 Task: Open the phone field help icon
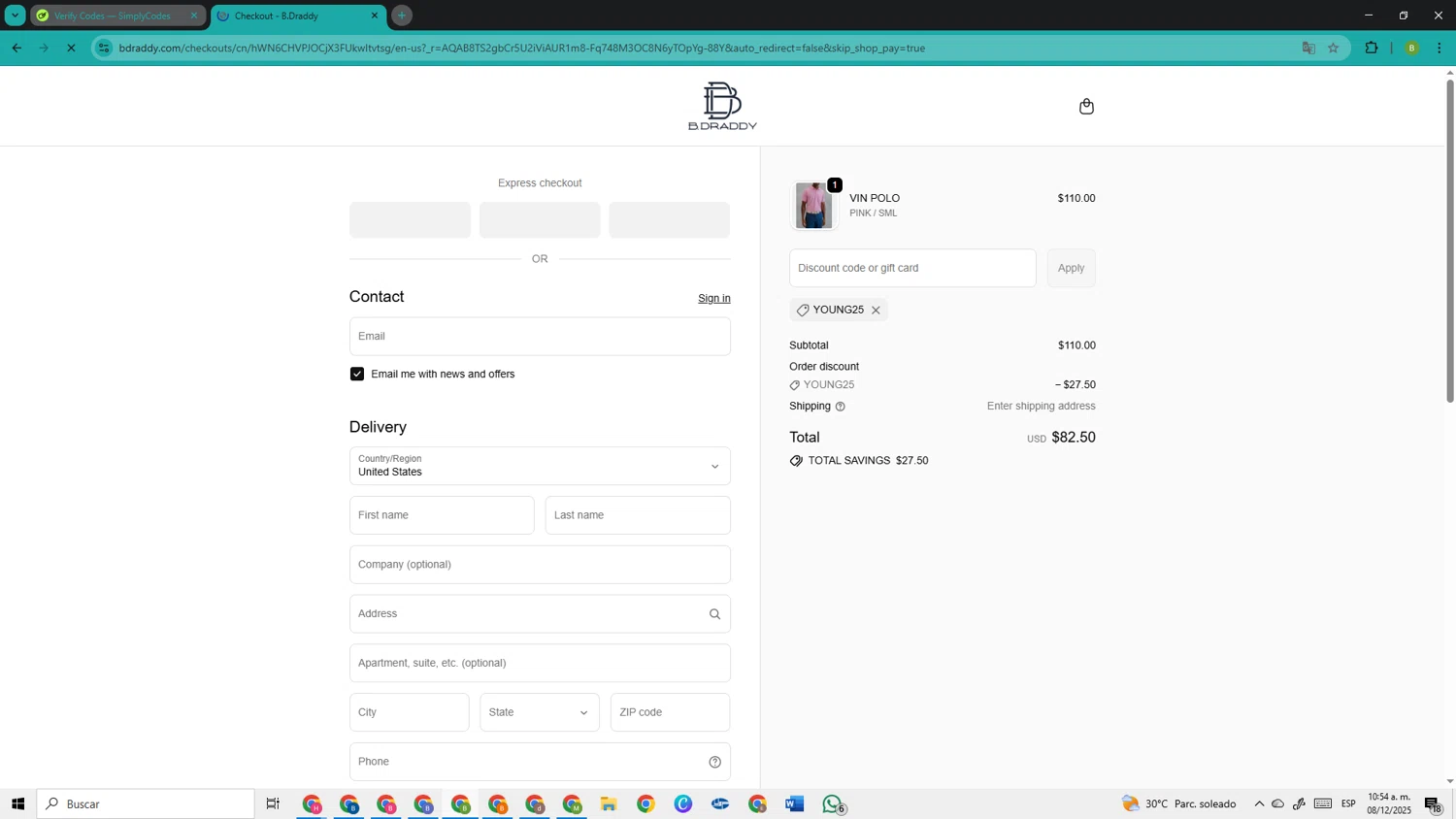pos(714,762)
